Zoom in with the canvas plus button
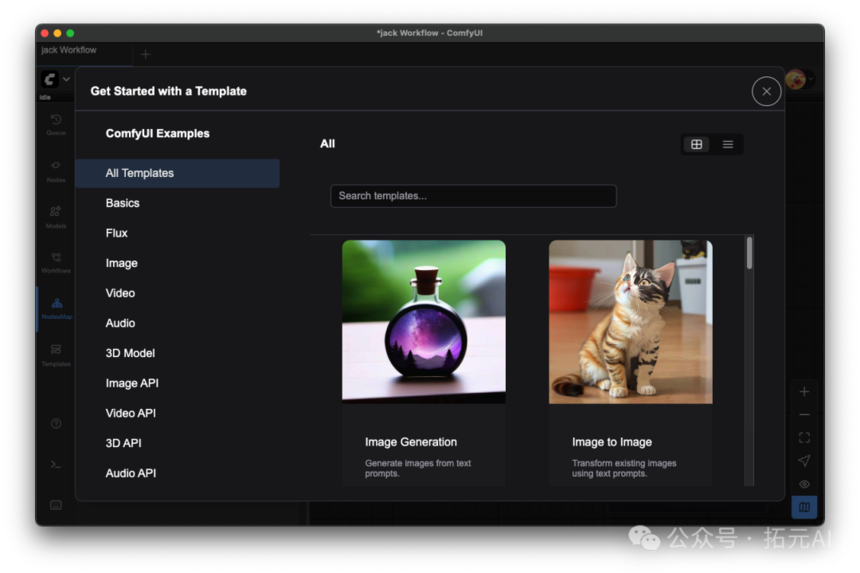This screenshot has height=573, width=860. (x=804, y=392)
